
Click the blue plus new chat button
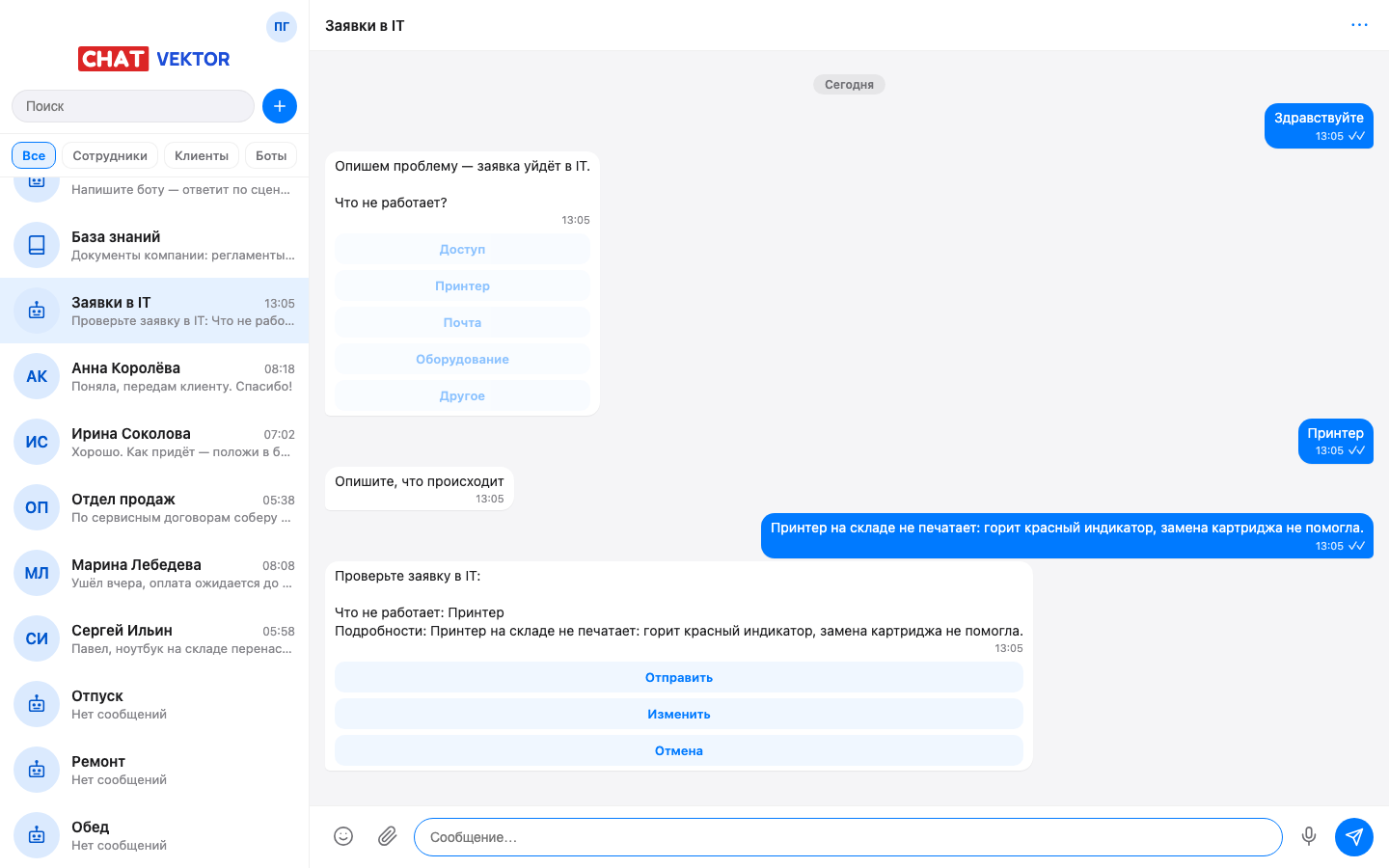(x=280, y=106)
